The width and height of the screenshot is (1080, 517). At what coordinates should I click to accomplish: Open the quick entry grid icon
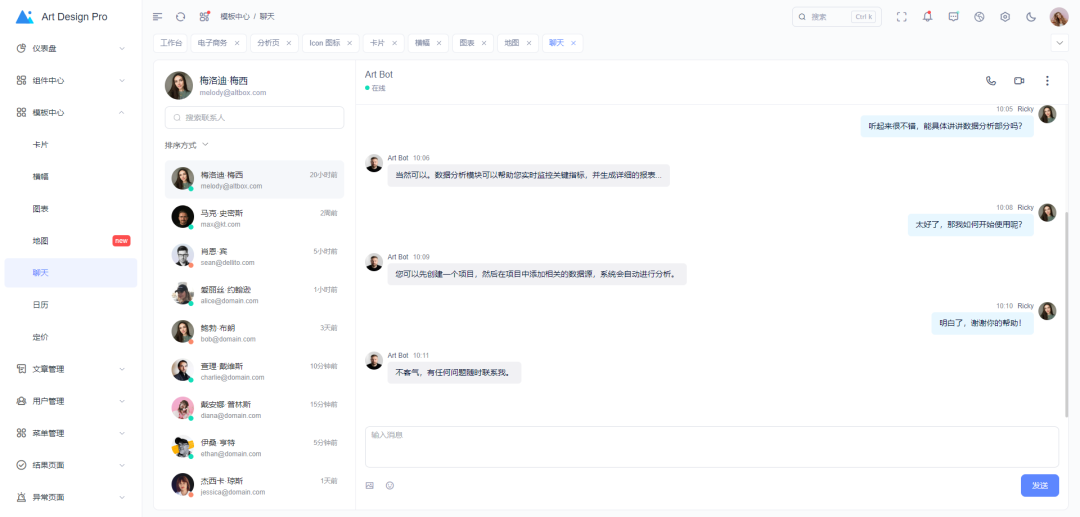[204, 17]
